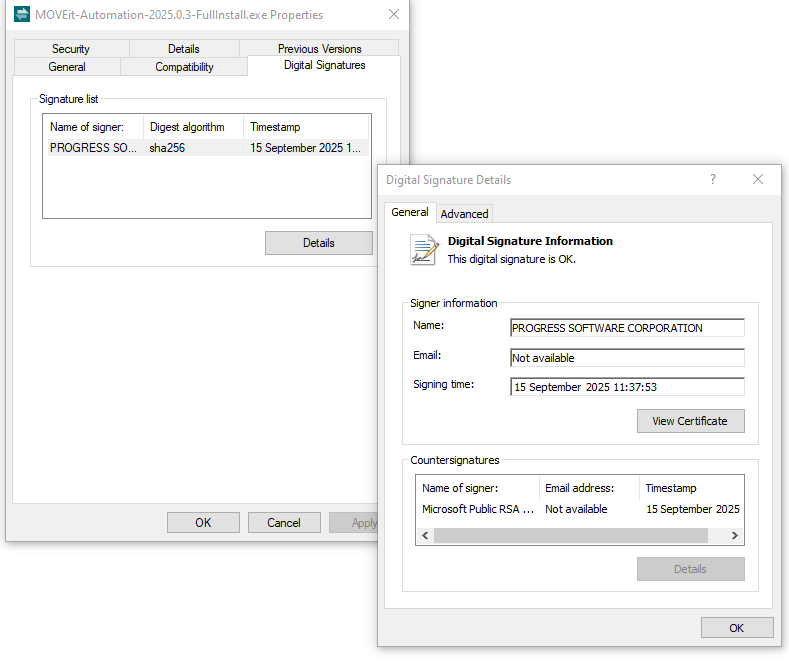Screen dimensions: 789x665
Task: Click Email address column header
Action: point(589,488)
